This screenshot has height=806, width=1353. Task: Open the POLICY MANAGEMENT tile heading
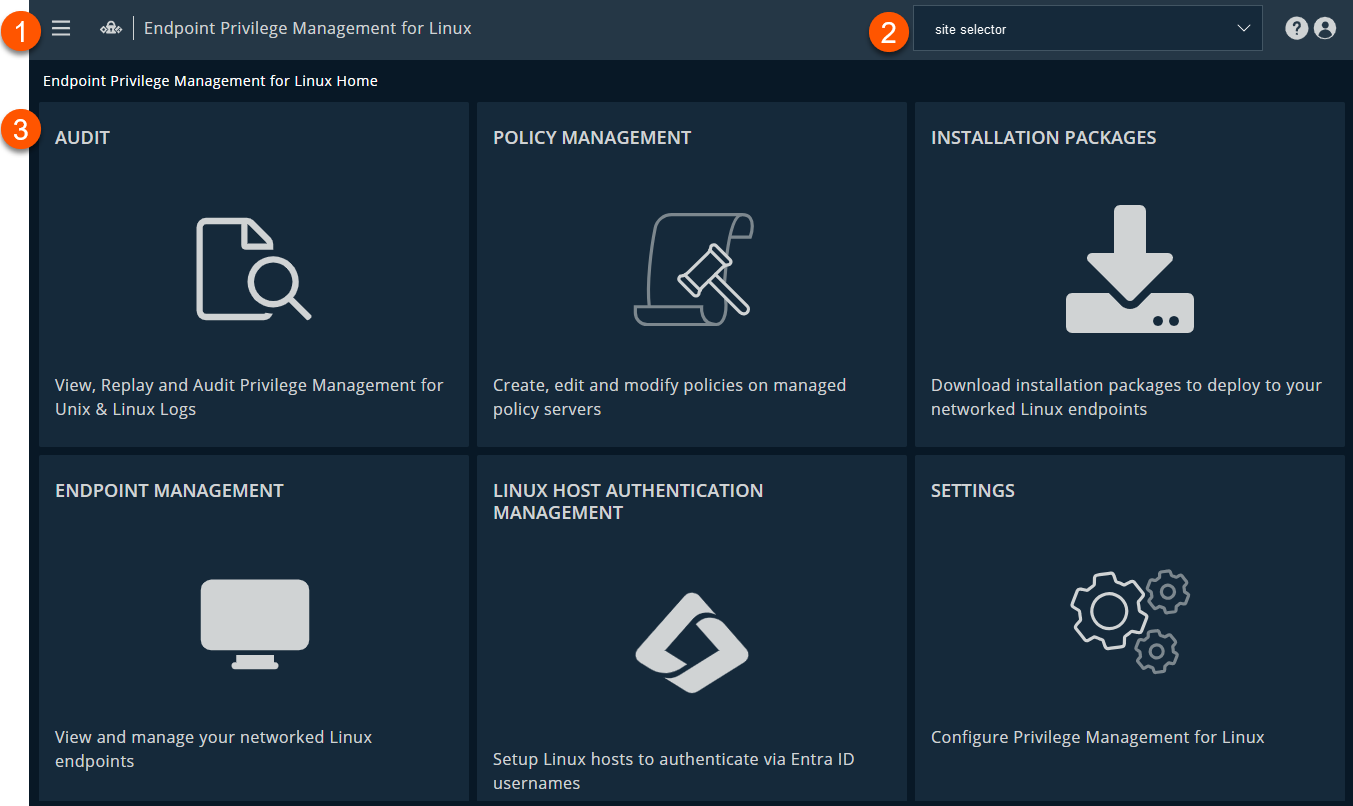tap(592, 138)
